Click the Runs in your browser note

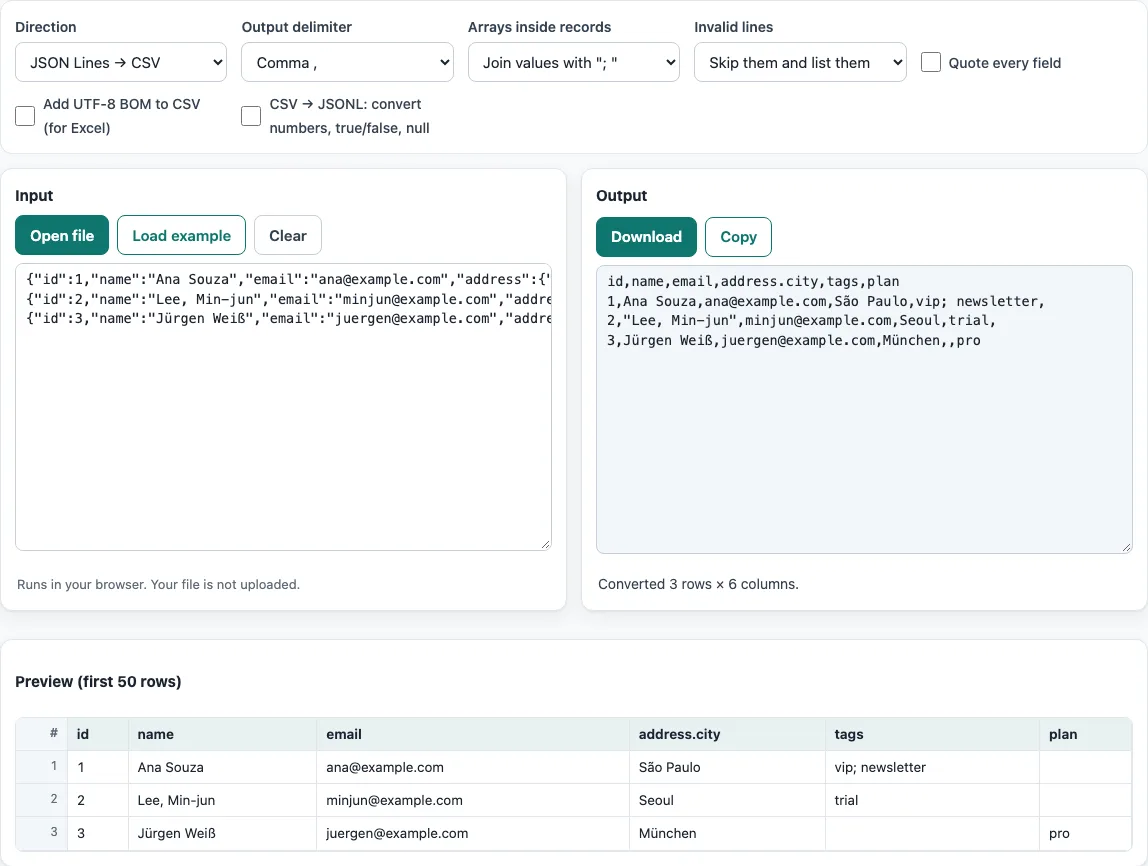click(x=158, y=584)
